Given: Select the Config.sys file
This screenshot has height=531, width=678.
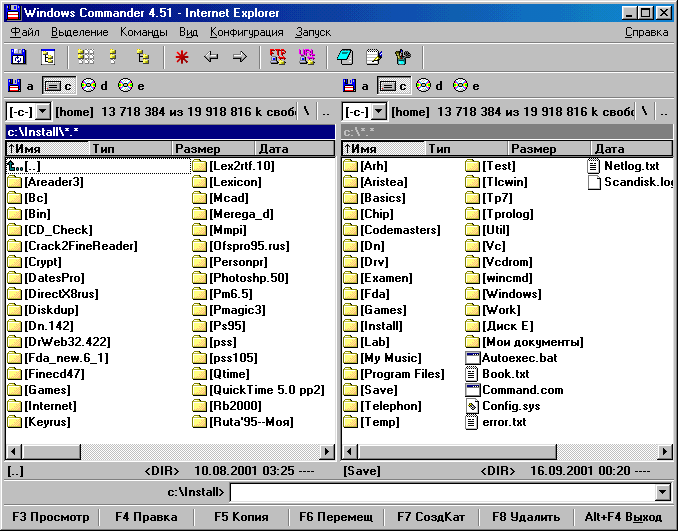Looking at the screenshot, I should [503, 406].
